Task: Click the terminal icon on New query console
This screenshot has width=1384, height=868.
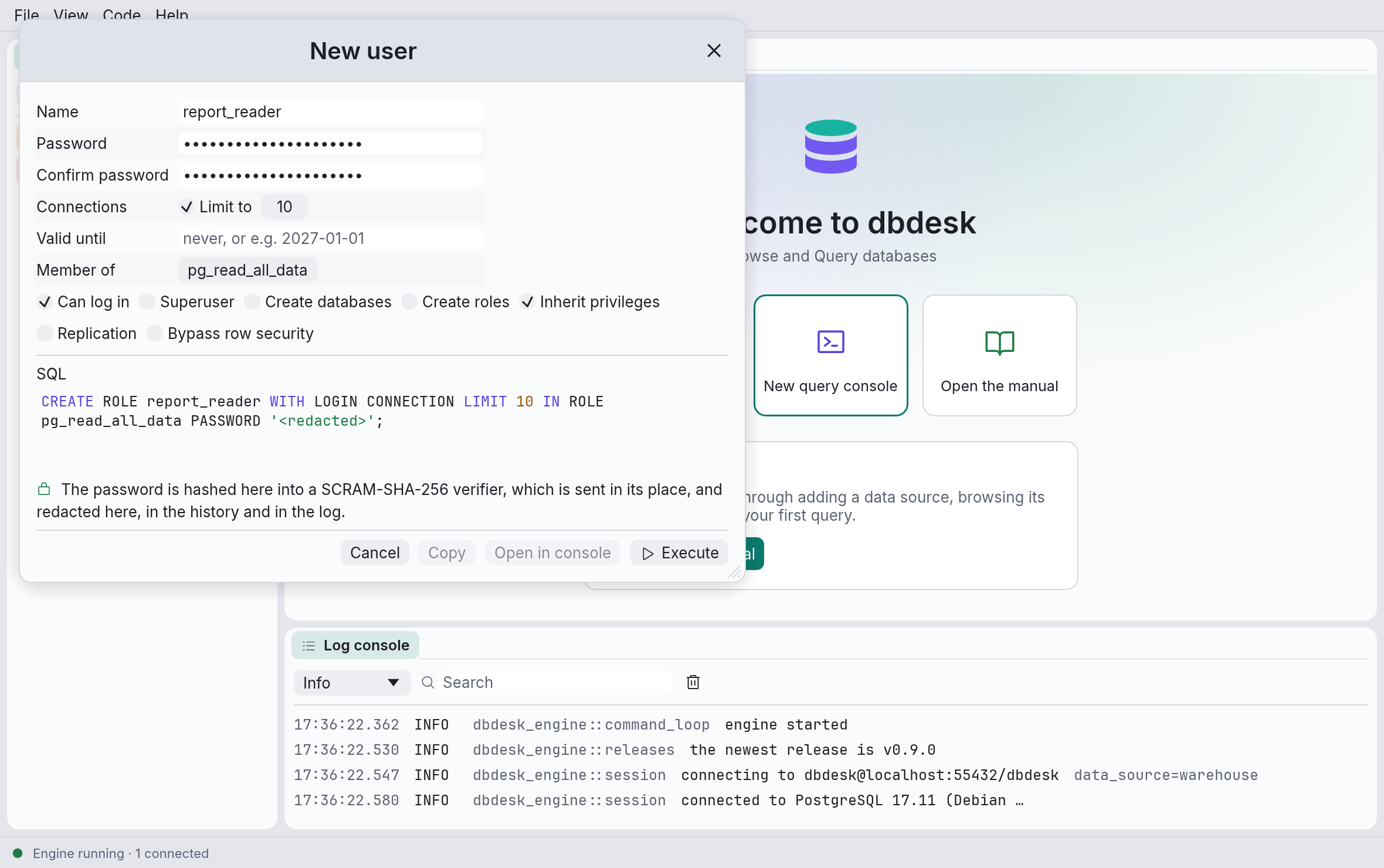Action: pyautogui.click(x=831, y=342)
